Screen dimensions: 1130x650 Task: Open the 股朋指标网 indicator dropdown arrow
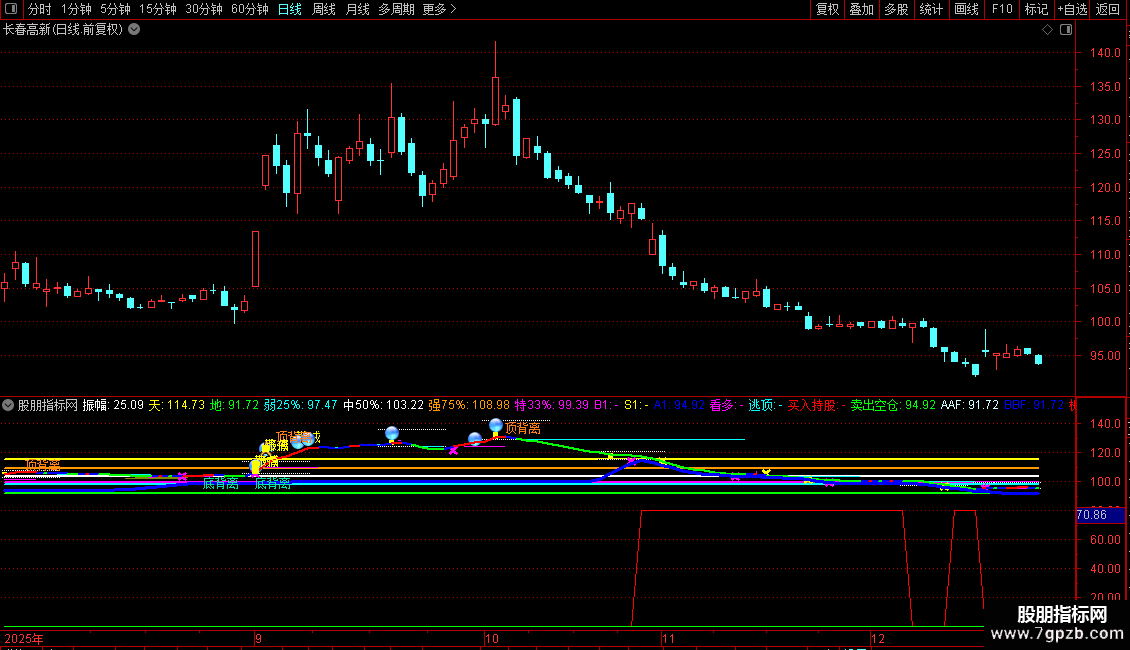tap(8, 405)
